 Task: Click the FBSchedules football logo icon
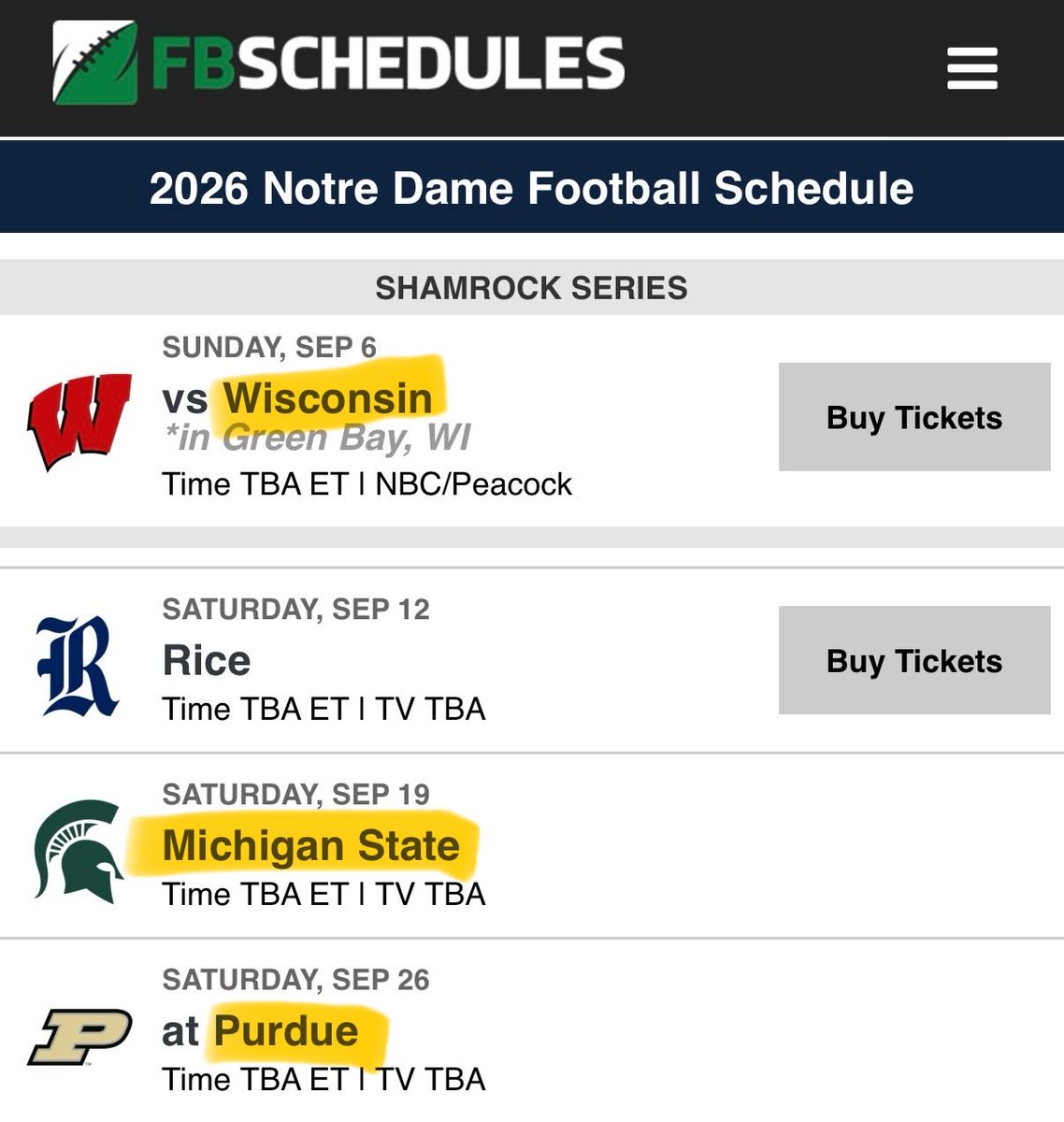[94, 62]
